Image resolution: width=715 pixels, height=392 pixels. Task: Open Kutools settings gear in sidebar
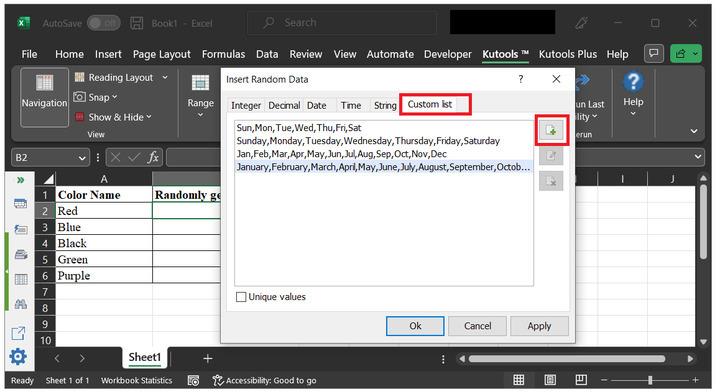18,356
